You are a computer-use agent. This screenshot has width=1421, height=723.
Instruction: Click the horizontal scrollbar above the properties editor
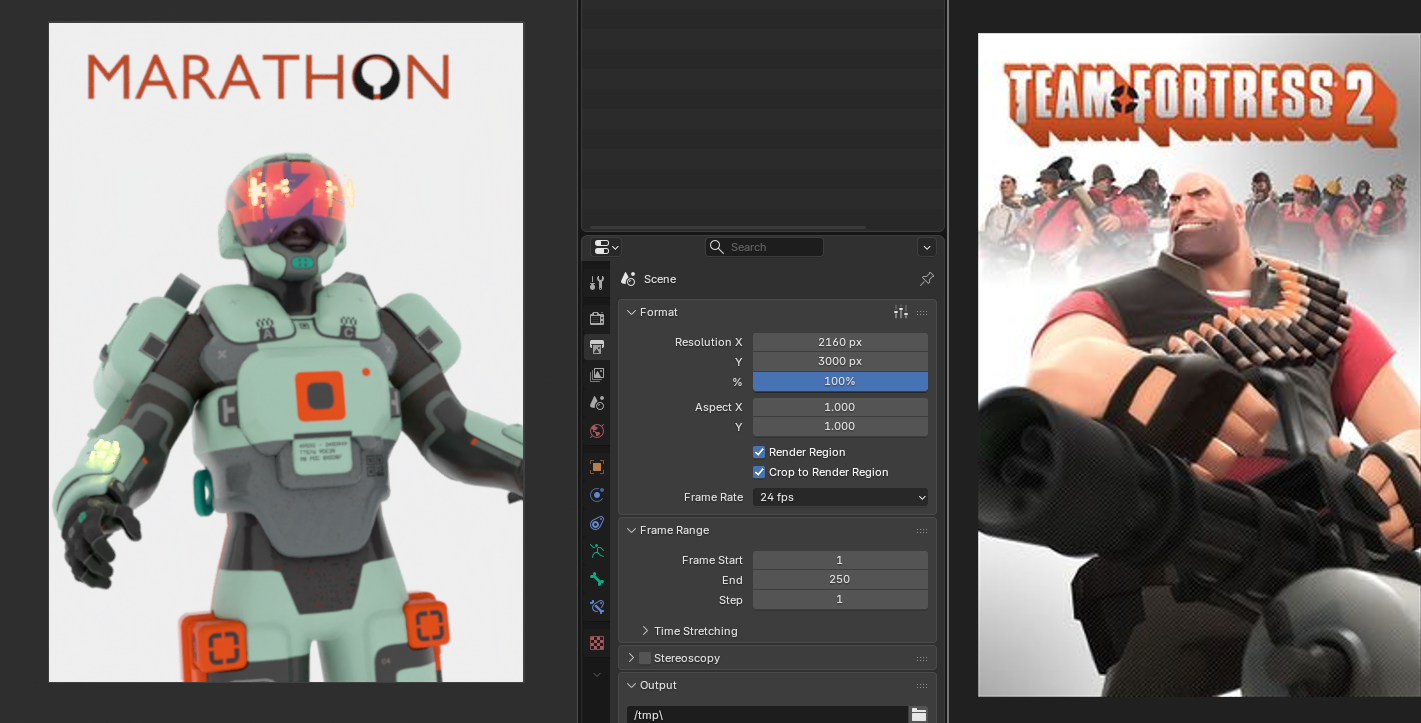tap(727, 228)
